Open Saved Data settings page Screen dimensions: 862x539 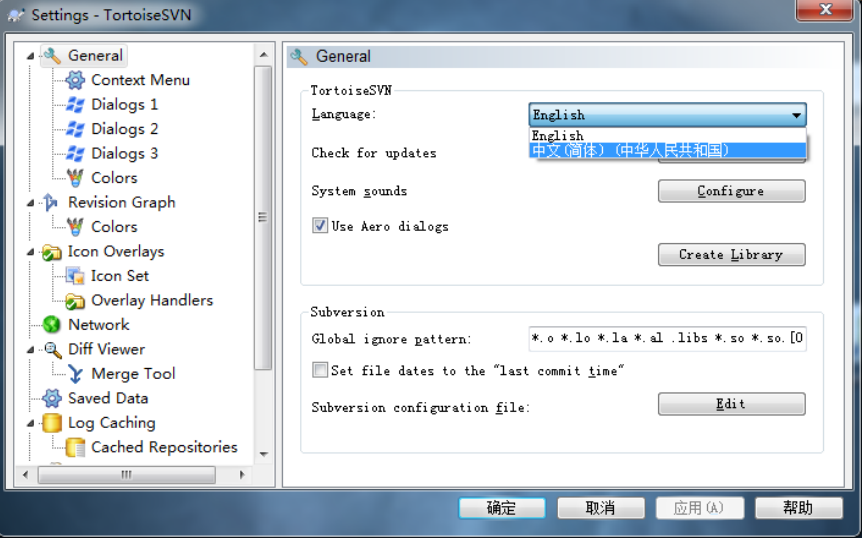(x=108, y=398)
